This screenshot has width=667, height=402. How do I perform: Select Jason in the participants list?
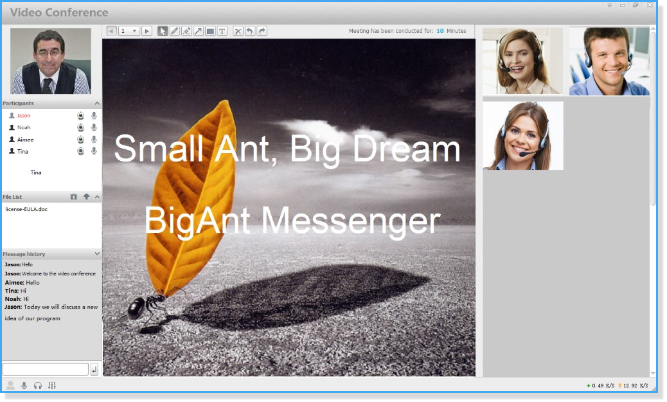coord(24,116)
